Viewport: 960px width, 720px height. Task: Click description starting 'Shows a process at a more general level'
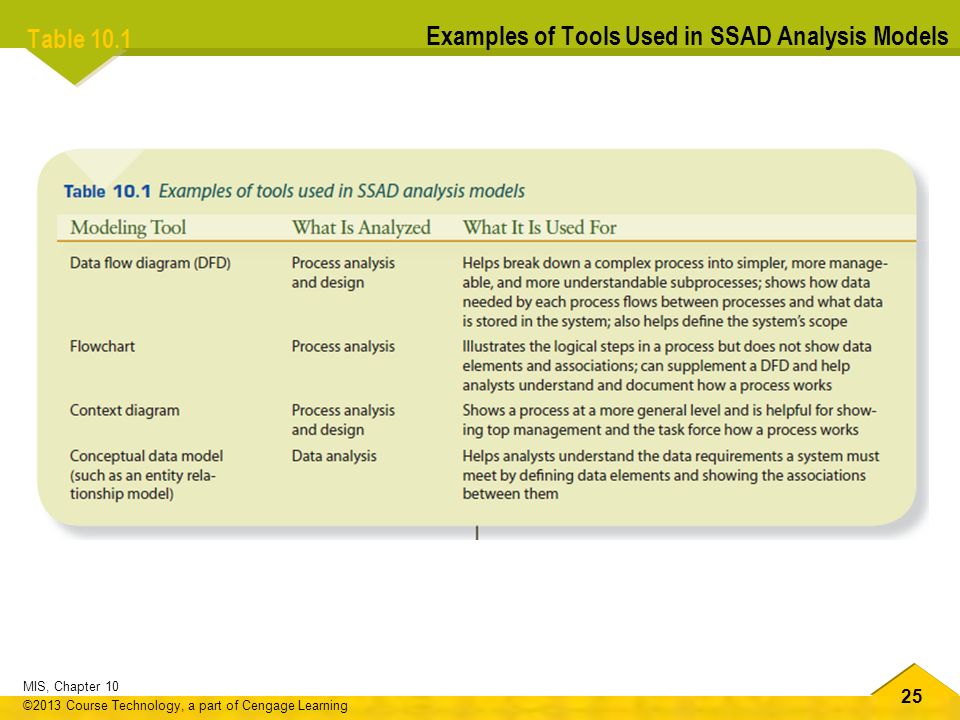669,420
